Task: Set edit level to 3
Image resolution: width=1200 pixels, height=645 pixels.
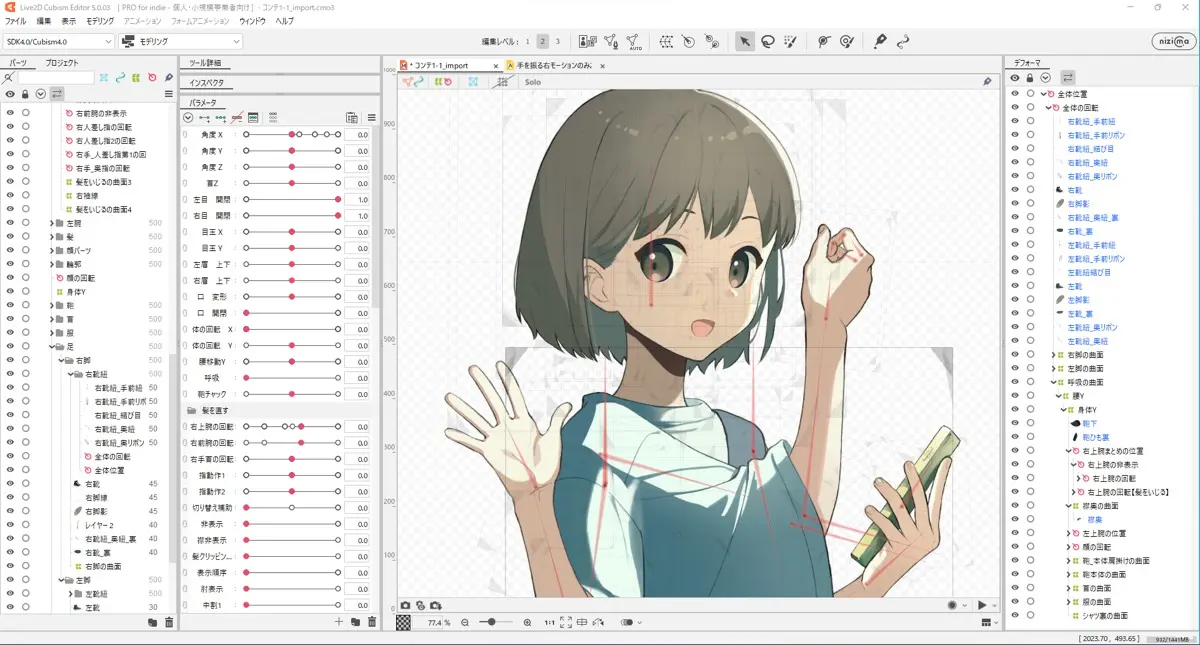Action: pos(558,42)
